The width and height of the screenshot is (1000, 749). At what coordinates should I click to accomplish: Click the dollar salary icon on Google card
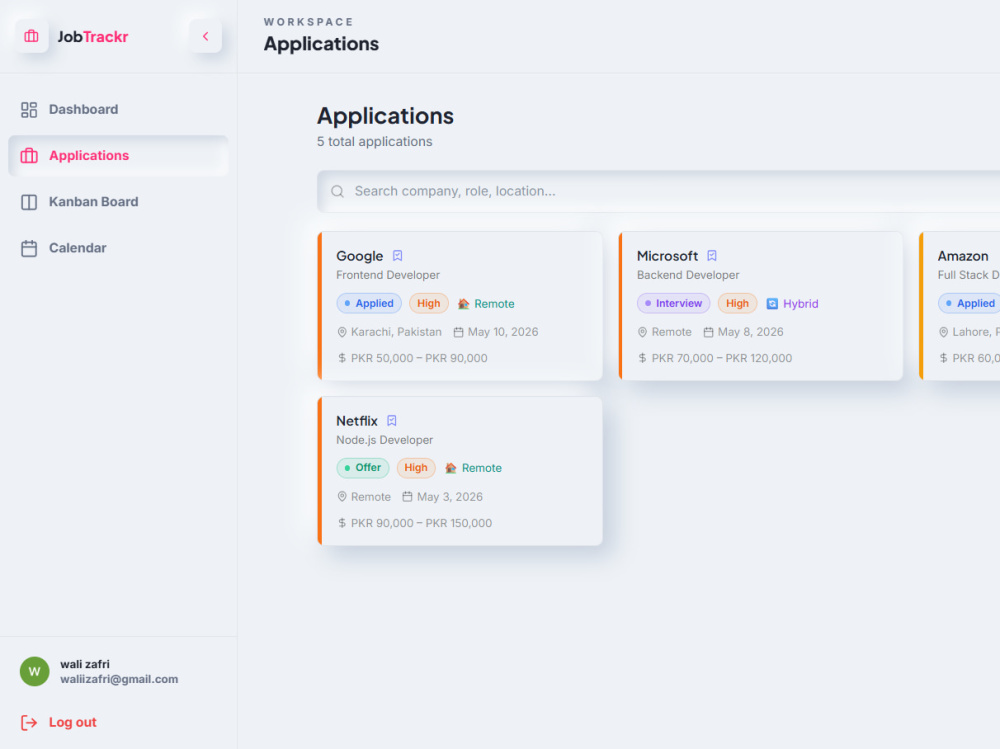pos(342,359)
